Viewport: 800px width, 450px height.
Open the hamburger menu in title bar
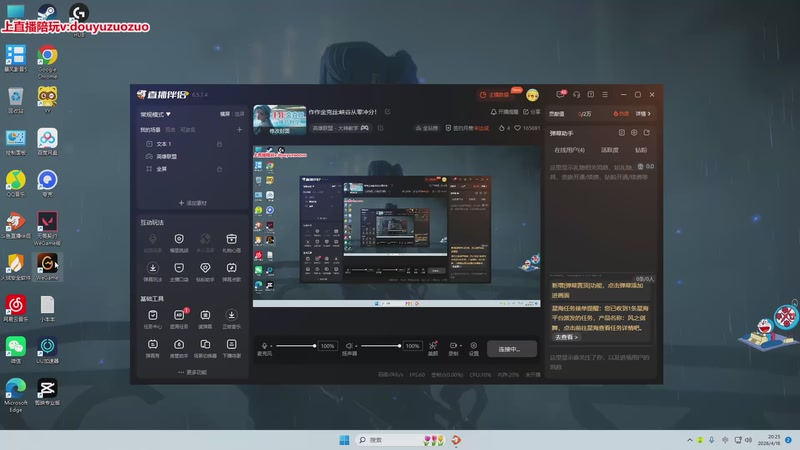605,94
